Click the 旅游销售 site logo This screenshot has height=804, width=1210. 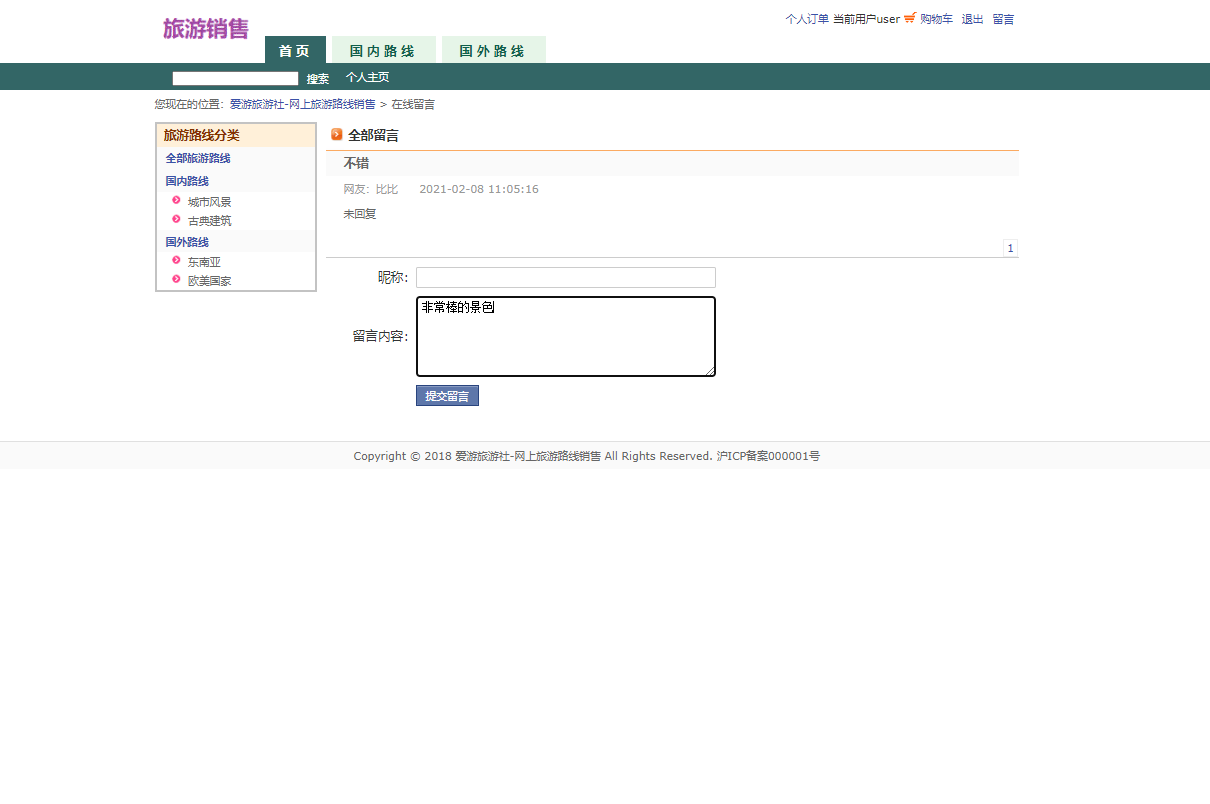pos(206,29)
